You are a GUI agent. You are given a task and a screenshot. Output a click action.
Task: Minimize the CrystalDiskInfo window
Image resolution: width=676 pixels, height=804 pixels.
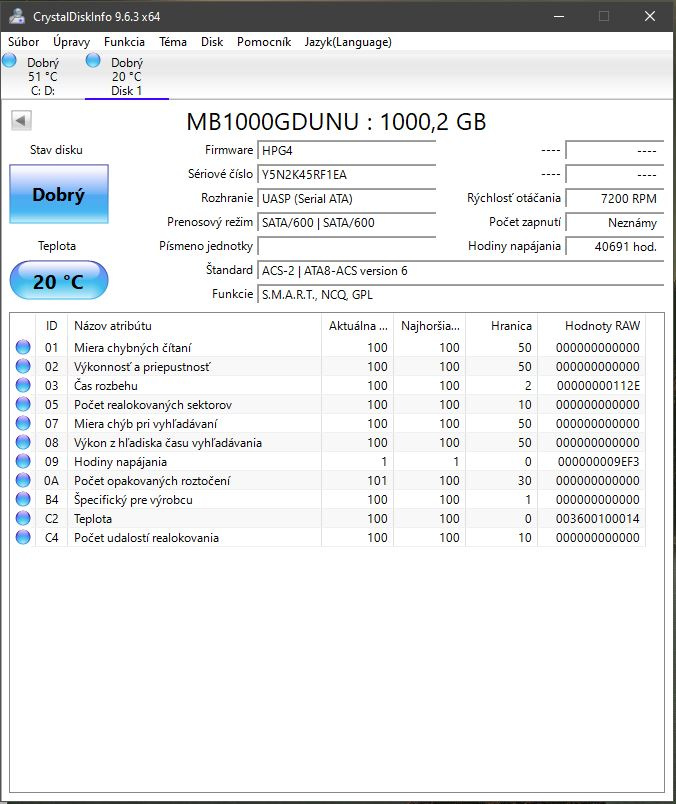pos(559,16)
